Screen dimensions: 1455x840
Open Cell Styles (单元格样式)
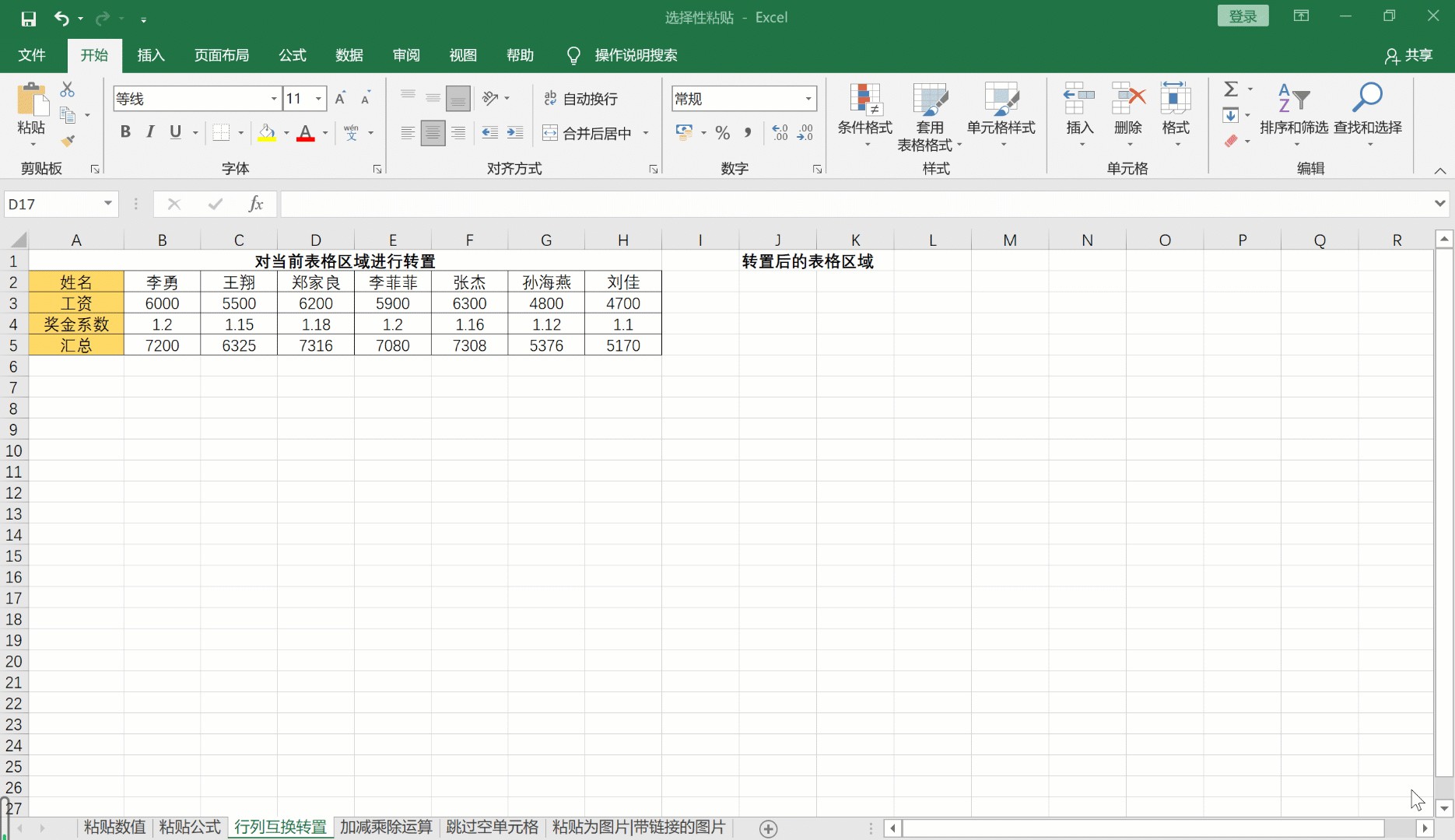(x=1001, y=115)
